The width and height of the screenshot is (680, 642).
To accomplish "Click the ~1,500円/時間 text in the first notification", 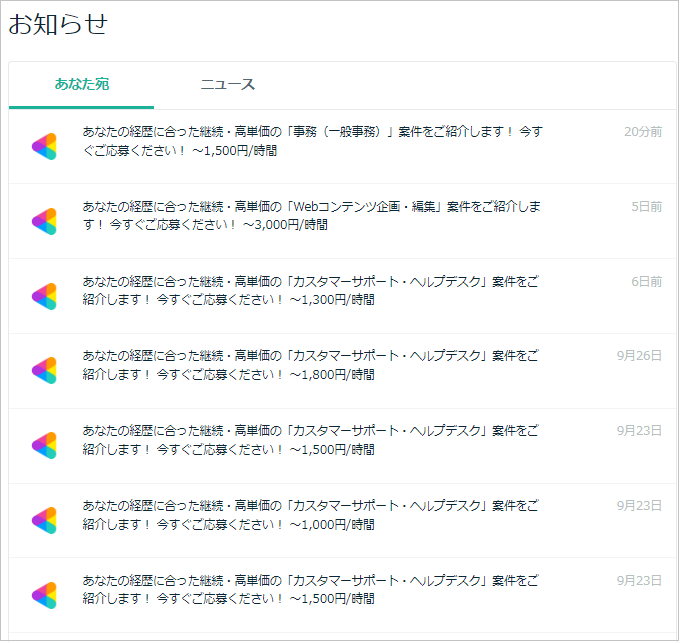I will pyautogui.click(x=233, y=151).
